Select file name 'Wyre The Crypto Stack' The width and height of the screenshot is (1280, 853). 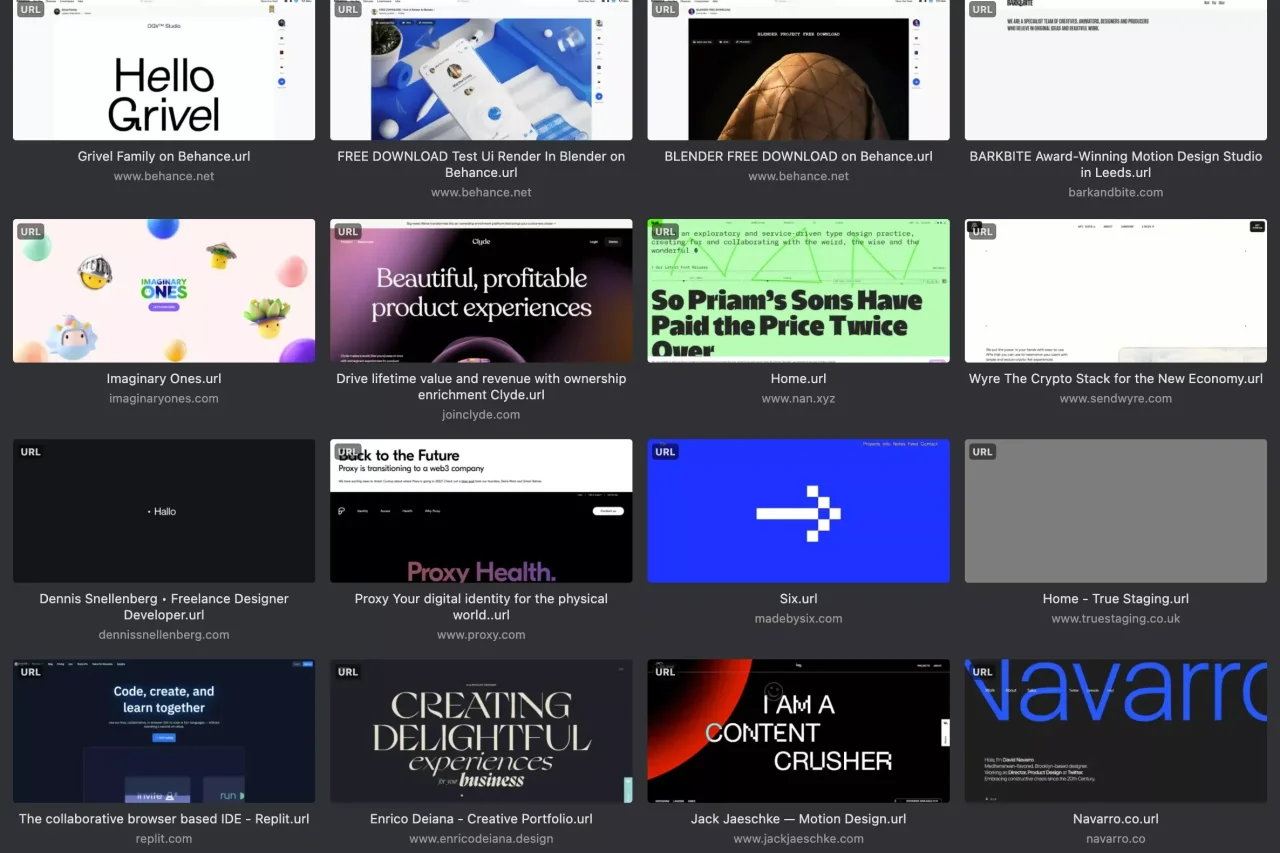coord(1116,379)
